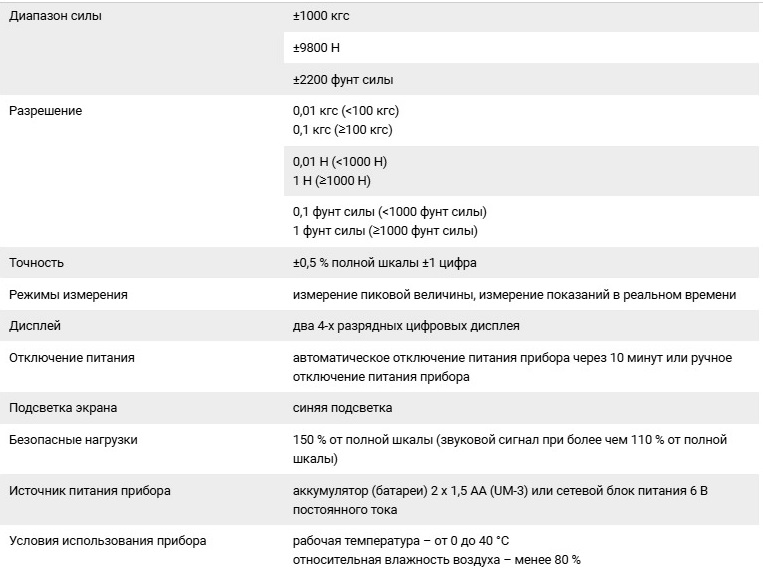Click the "Разрешение" row label
Viewport: 763px width, 568px height.
45,111
